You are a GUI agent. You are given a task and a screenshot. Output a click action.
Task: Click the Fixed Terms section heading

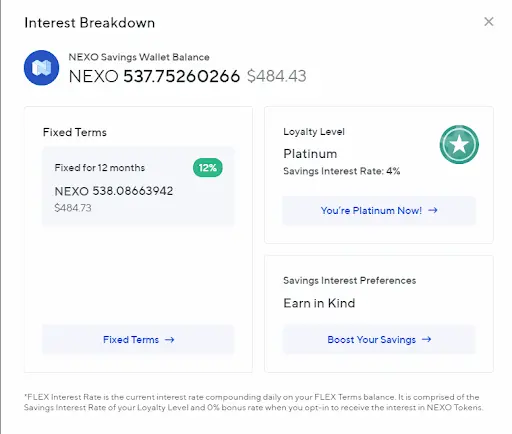click(75, 132)
